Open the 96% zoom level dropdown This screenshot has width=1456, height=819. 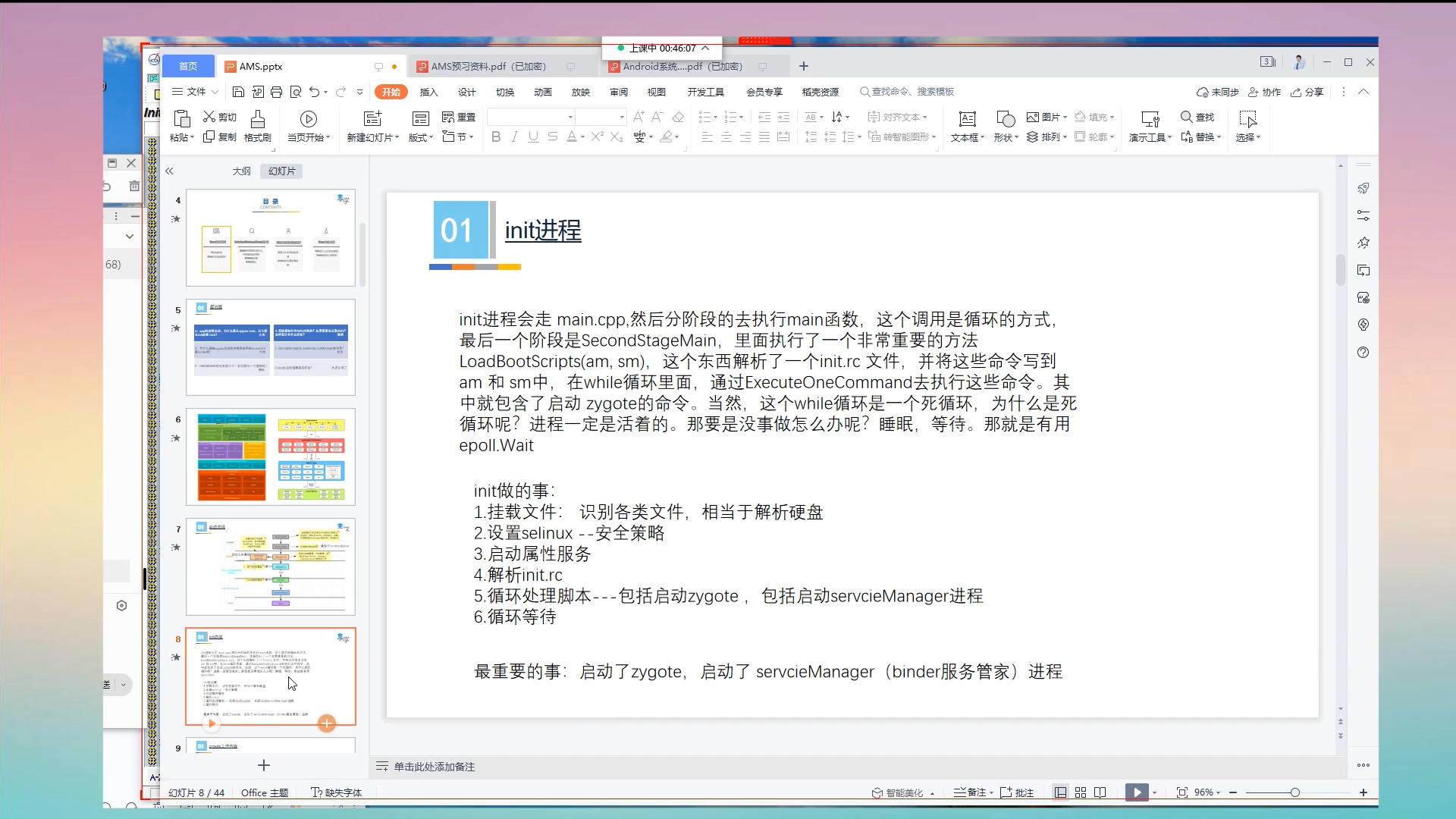(x=1207, y=792)
